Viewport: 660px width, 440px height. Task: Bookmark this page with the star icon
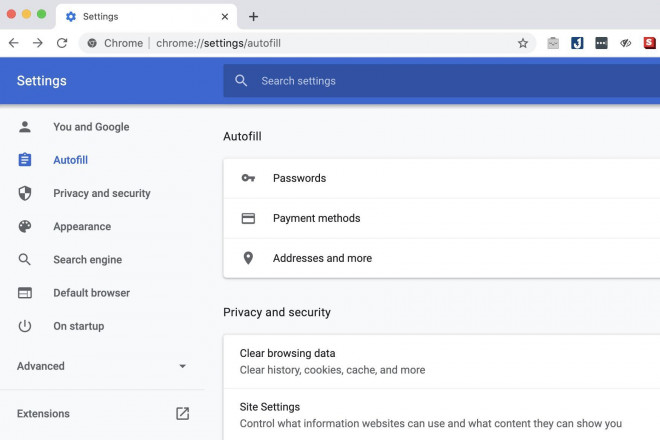[522, 43]
